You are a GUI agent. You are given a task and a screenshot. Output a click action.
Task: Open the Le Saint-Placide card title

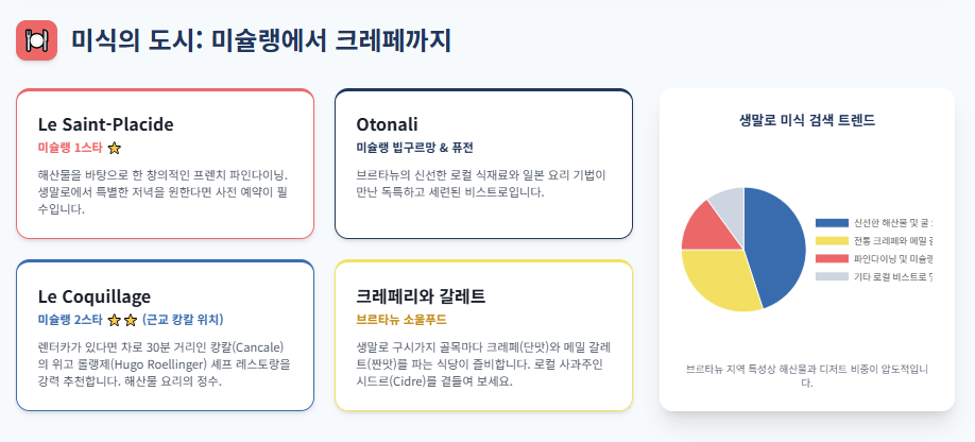point(106,124)
